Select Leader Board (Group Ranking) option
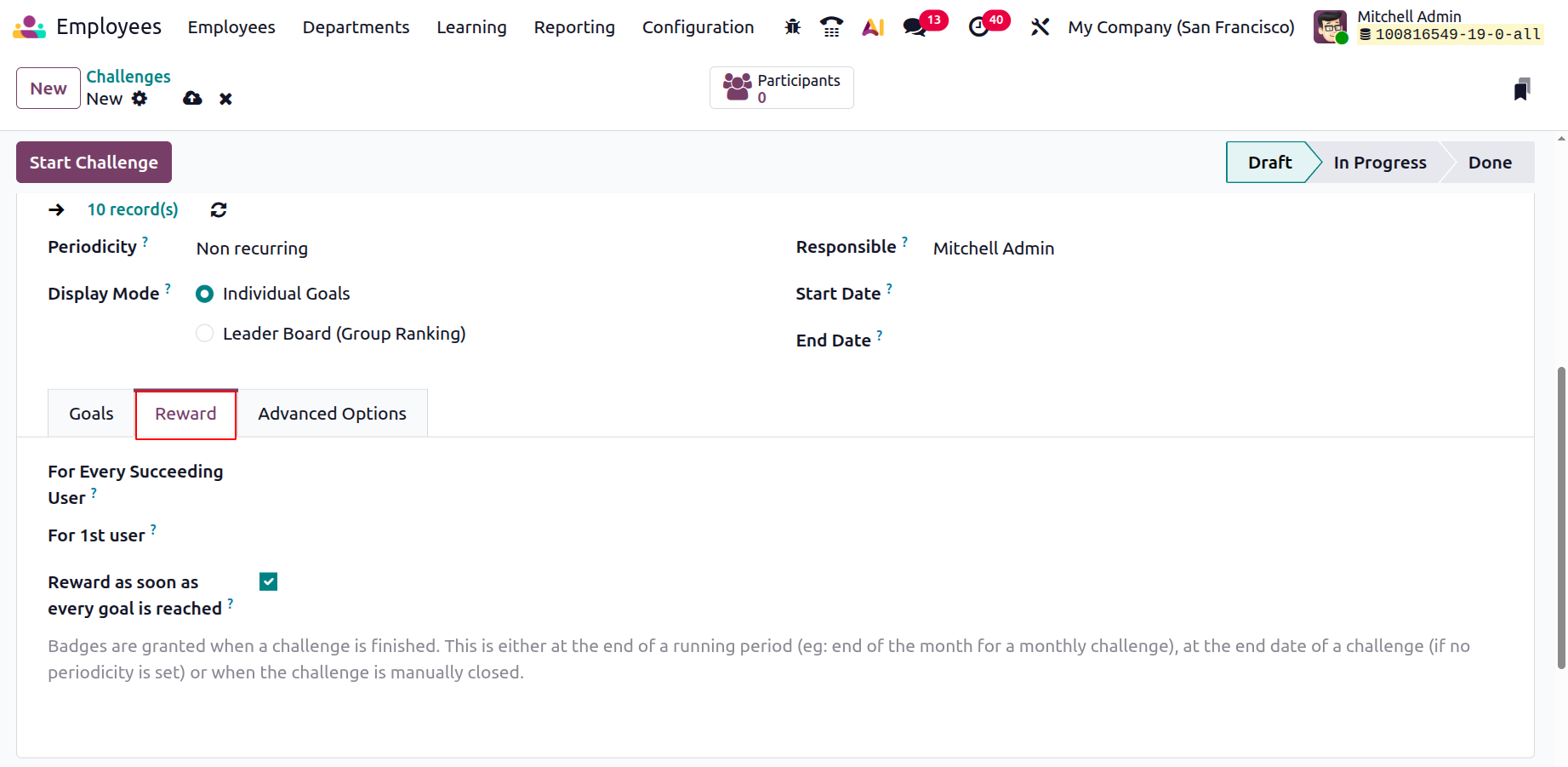This screenshot has width=1568, height=767. coord(205,334)
